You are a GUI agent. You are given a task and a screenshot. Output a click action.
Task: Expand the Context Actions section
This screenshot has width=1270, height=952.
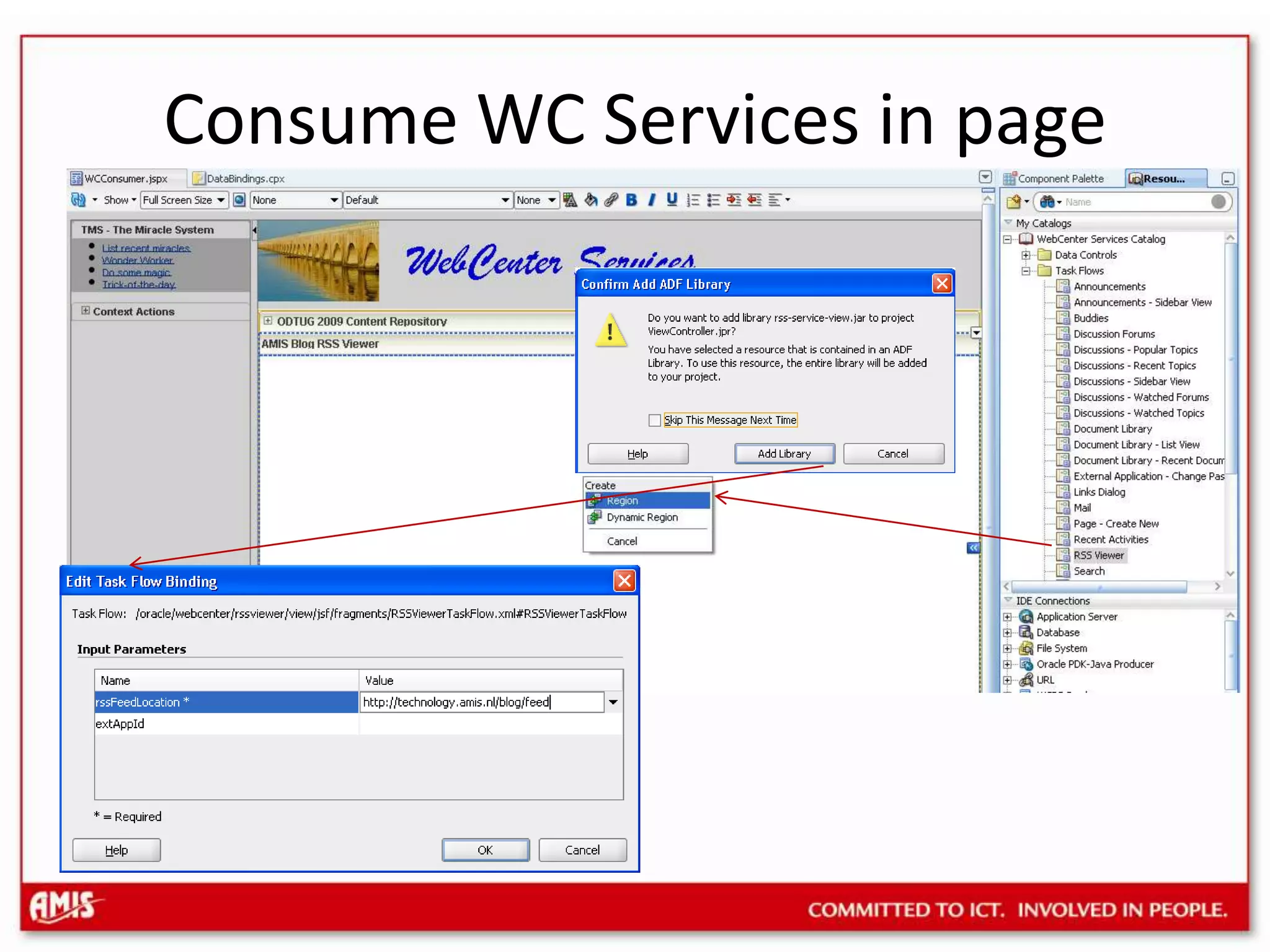coord(86,311)
